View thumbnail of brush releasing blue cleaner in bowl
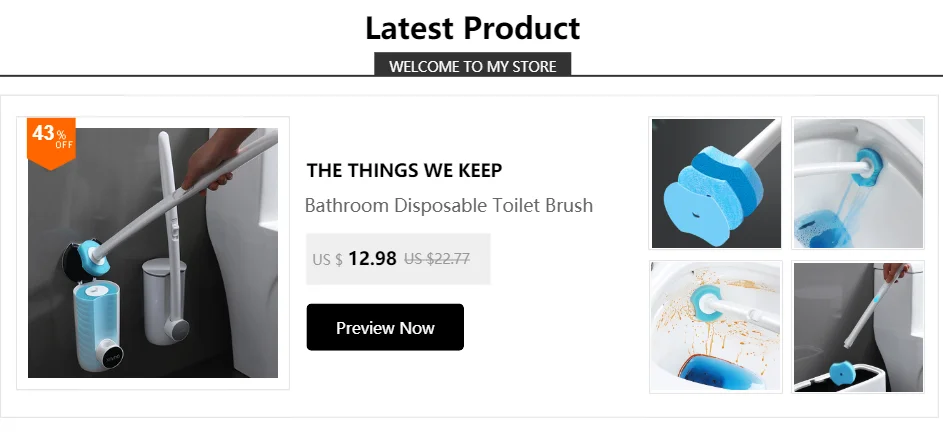This screenshot has width=943, height=437. tap(858, 183)
